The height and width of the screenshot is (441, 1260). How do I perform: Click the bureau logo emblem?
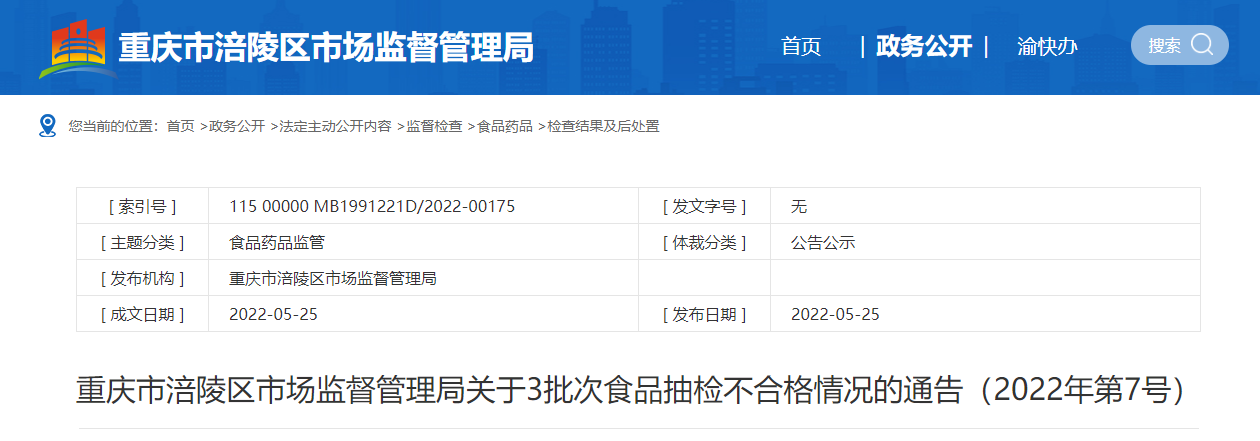point(78,47)
